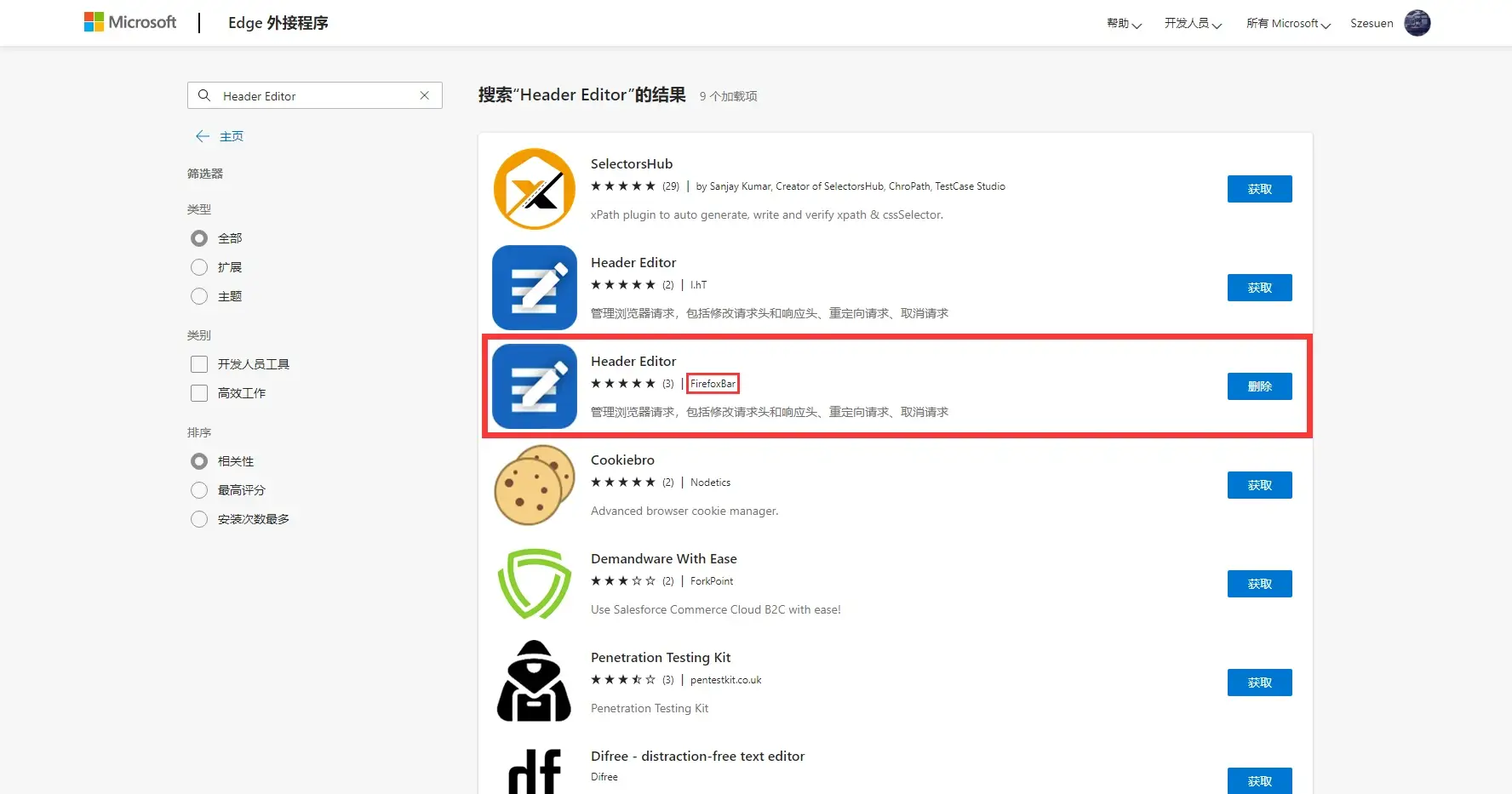Select the 扩展 type radio button

click(x=199, y=266)
